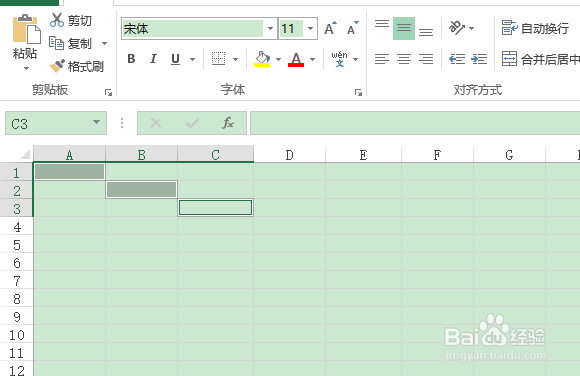Expand the Copy (复制) dropdown arrow
580x376 pixels.
104,44
